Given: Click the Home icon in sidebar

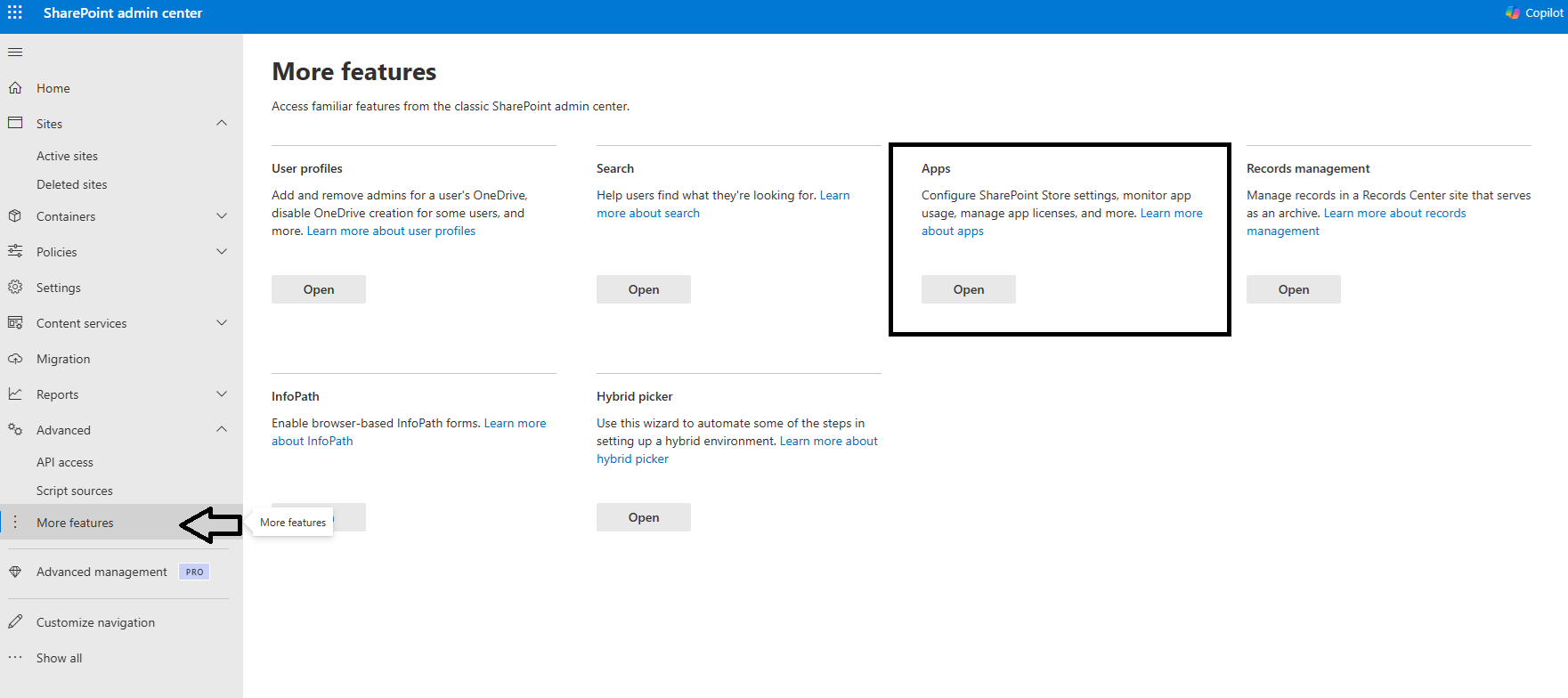Looking at the screenshot, I should click(x=15, y=88).
